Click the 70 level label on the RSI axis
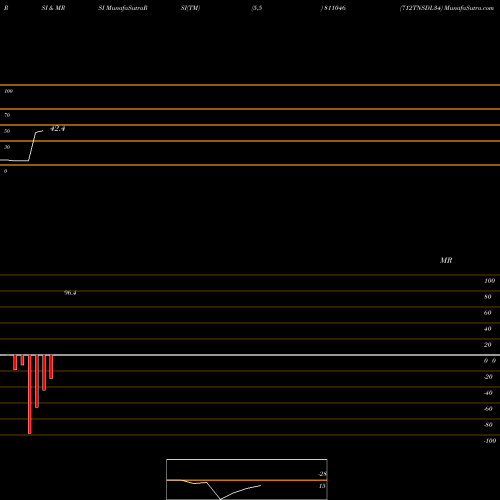The width and height of the screenshot is (500, 500). point(7,115)
